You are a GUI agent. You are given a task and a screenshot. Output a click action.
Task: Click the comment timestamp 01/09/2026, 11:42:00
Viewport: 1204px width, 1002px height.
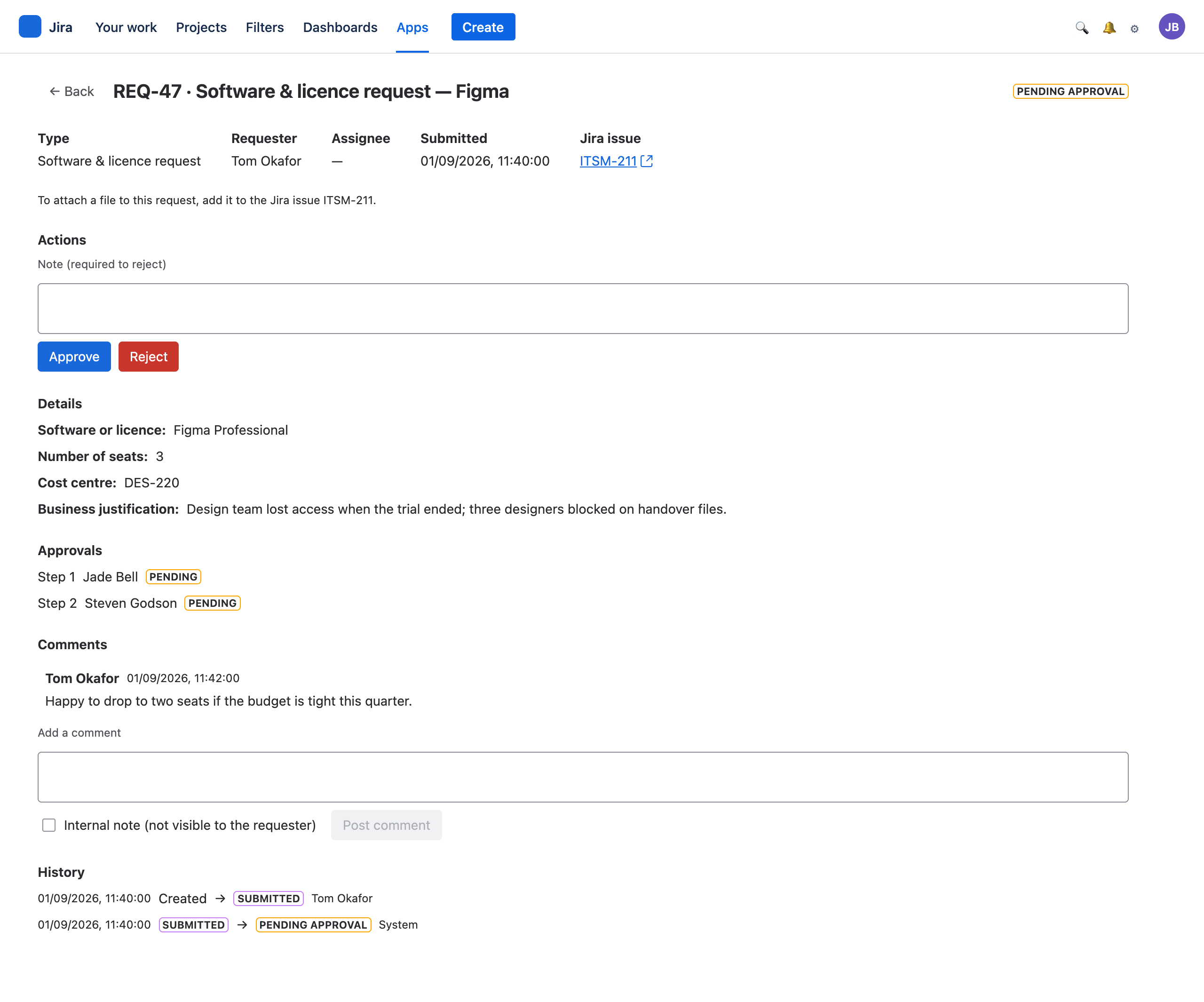tap(183, 678)
